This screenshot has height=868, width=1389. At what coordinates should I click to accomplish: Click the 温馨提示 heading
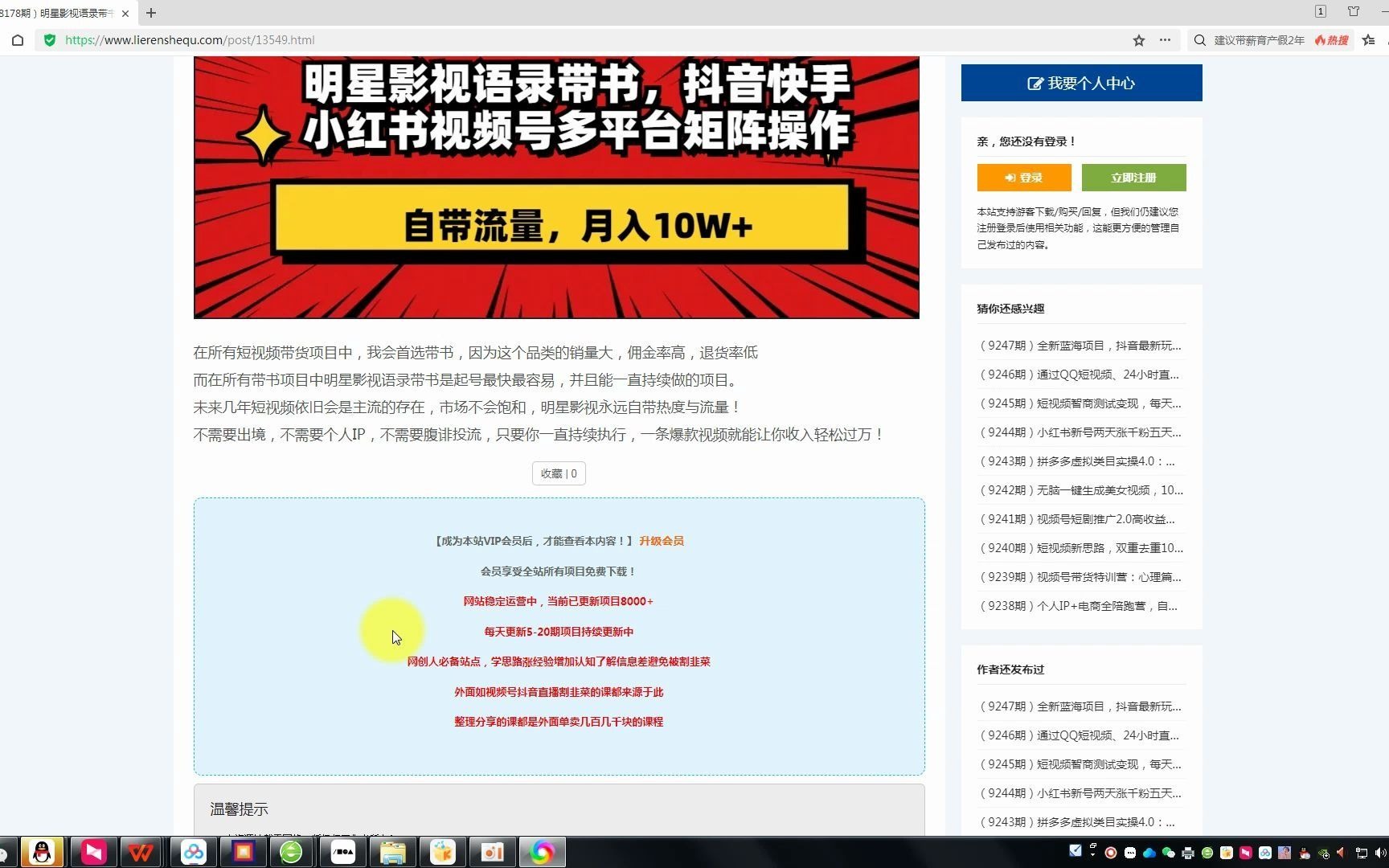coord(239,809)
